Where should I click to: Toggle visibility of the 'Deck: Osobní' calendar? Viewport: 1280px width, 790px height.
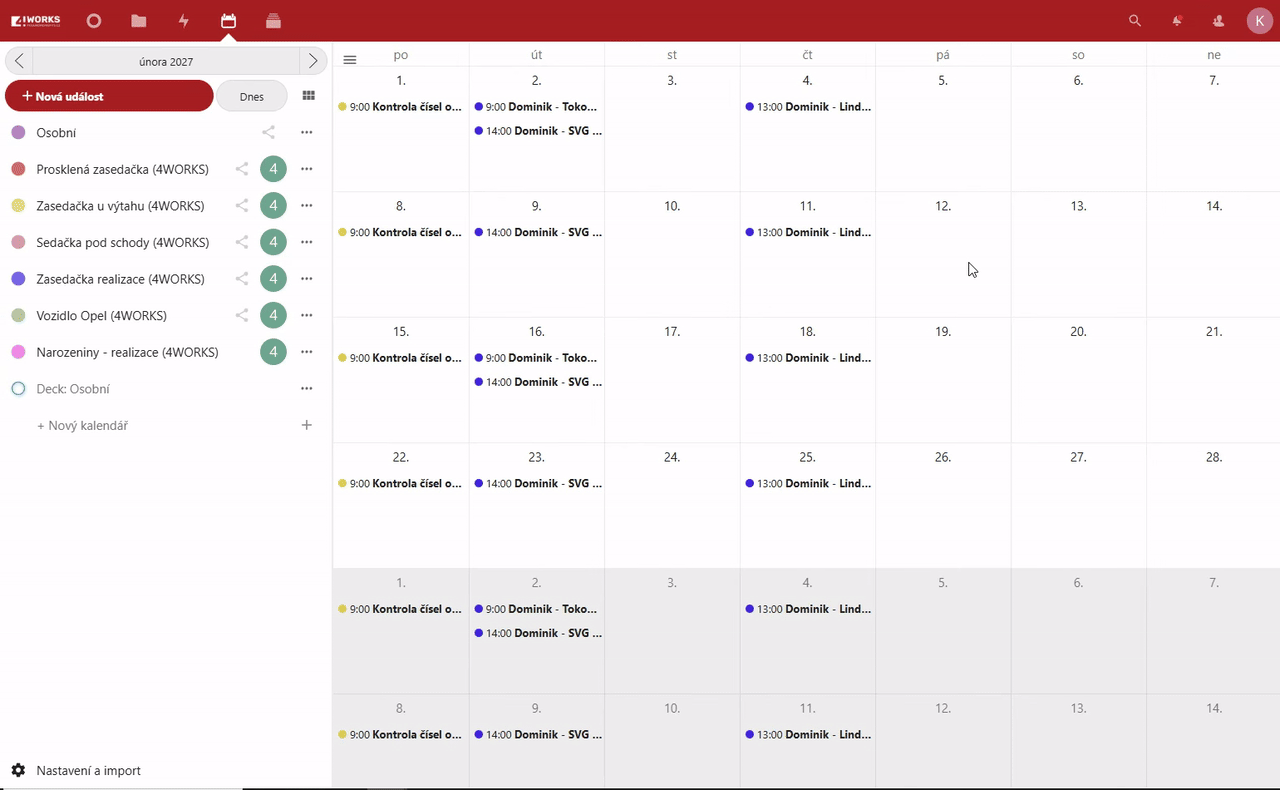tap(18, 388)
